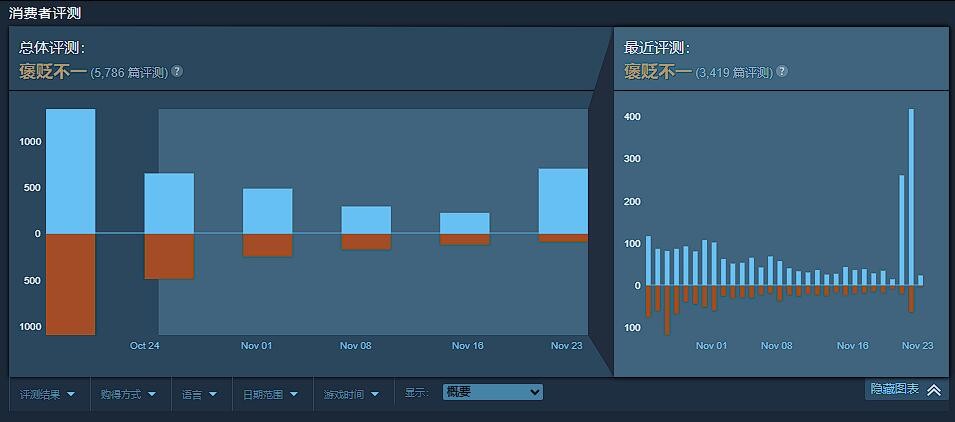Select the first week's orange negative bar

coord(71,284)
